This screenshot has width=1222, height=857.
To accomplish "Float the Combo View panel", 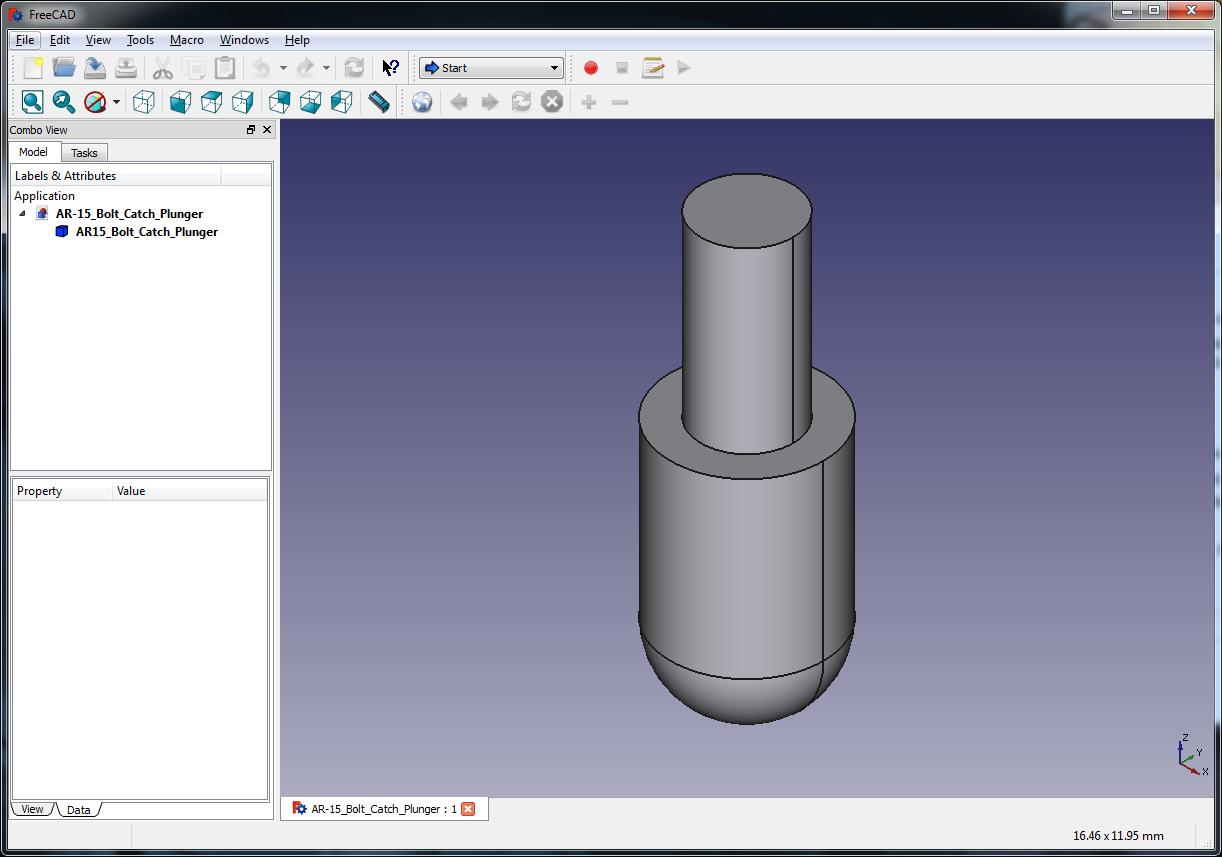I will pos(251,130).
